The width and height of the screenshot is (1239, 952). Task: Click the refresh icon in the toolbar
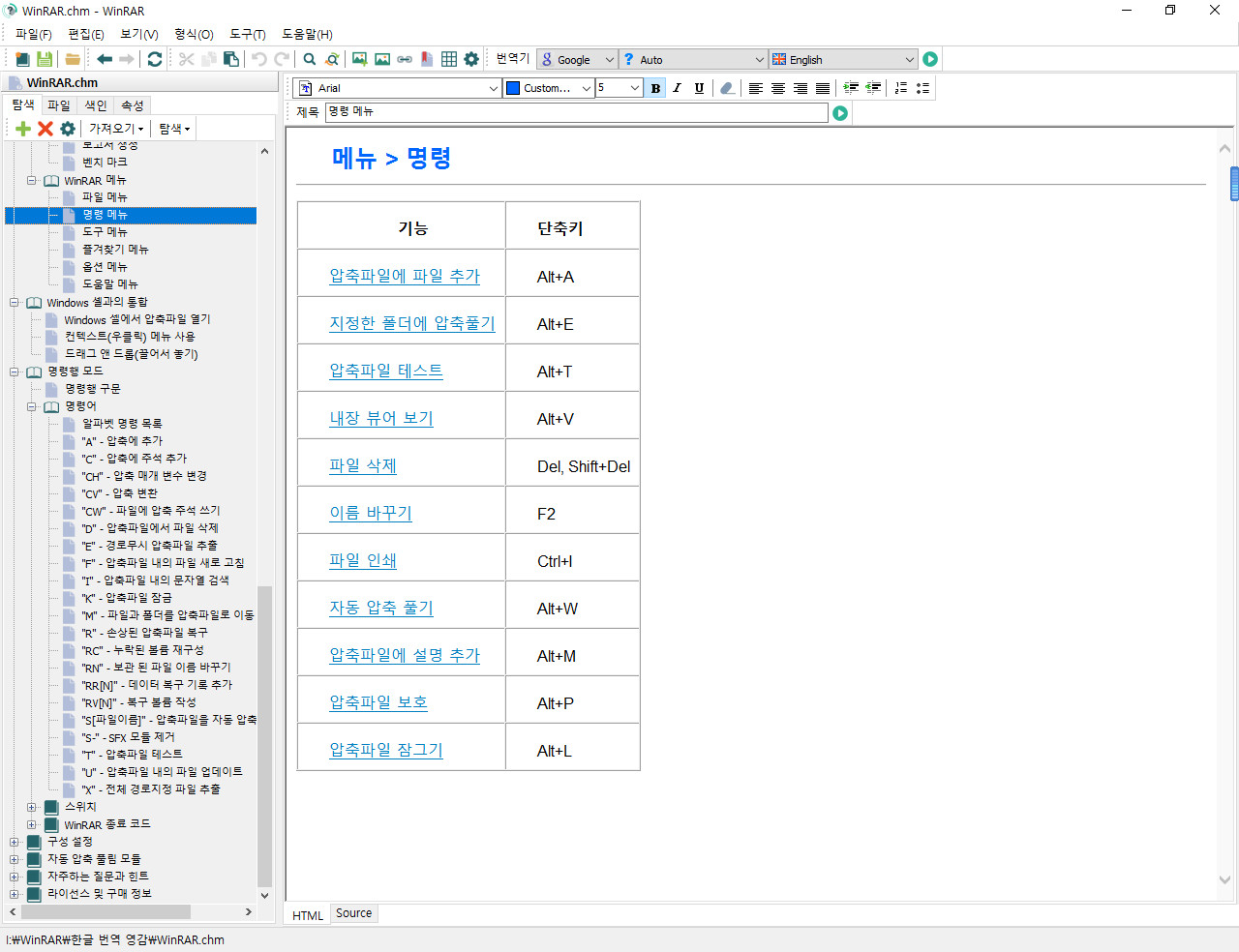pos(155,59)
